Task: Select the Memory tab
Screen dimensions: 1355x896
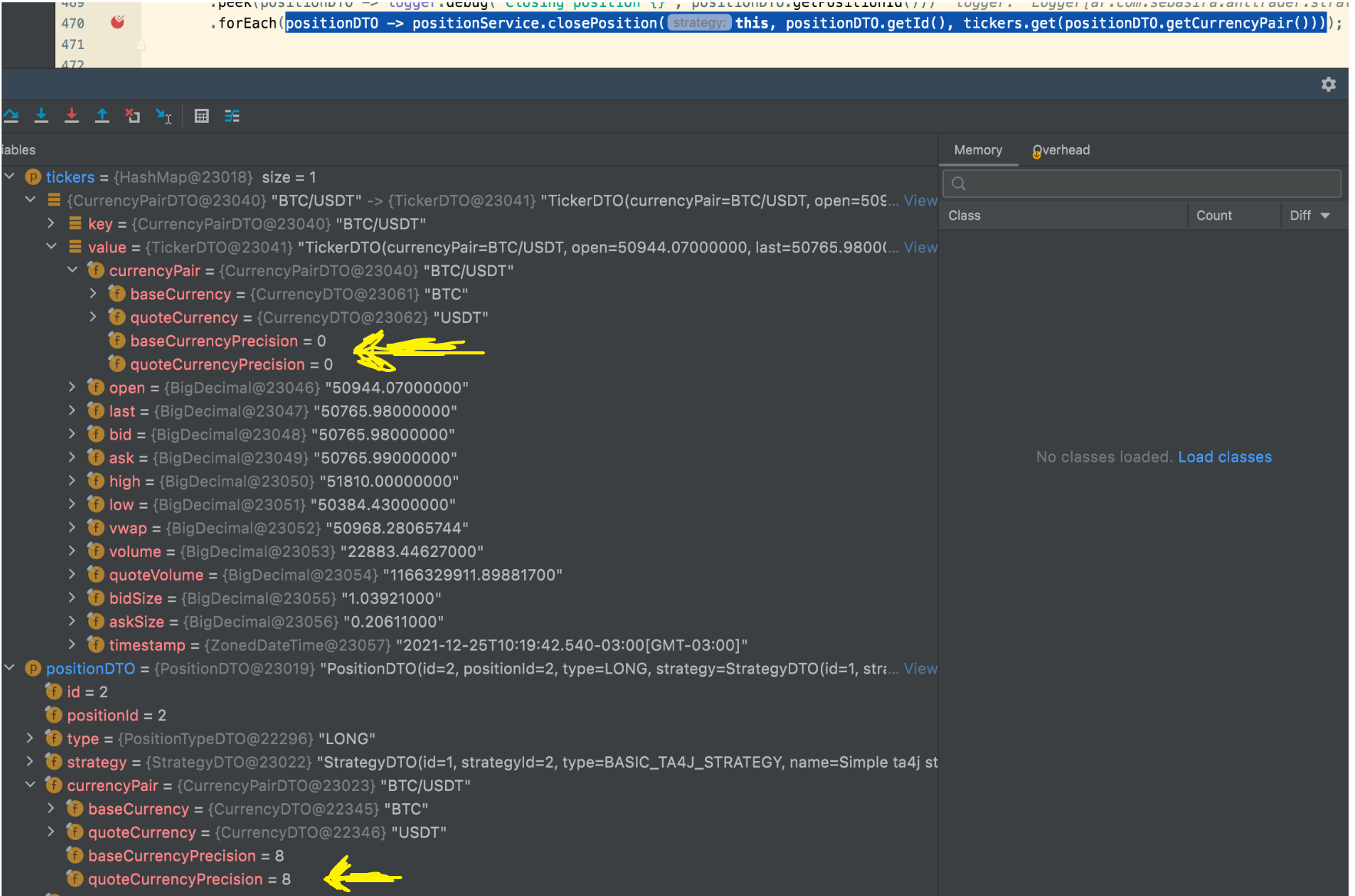Action: tap(978, 150)
